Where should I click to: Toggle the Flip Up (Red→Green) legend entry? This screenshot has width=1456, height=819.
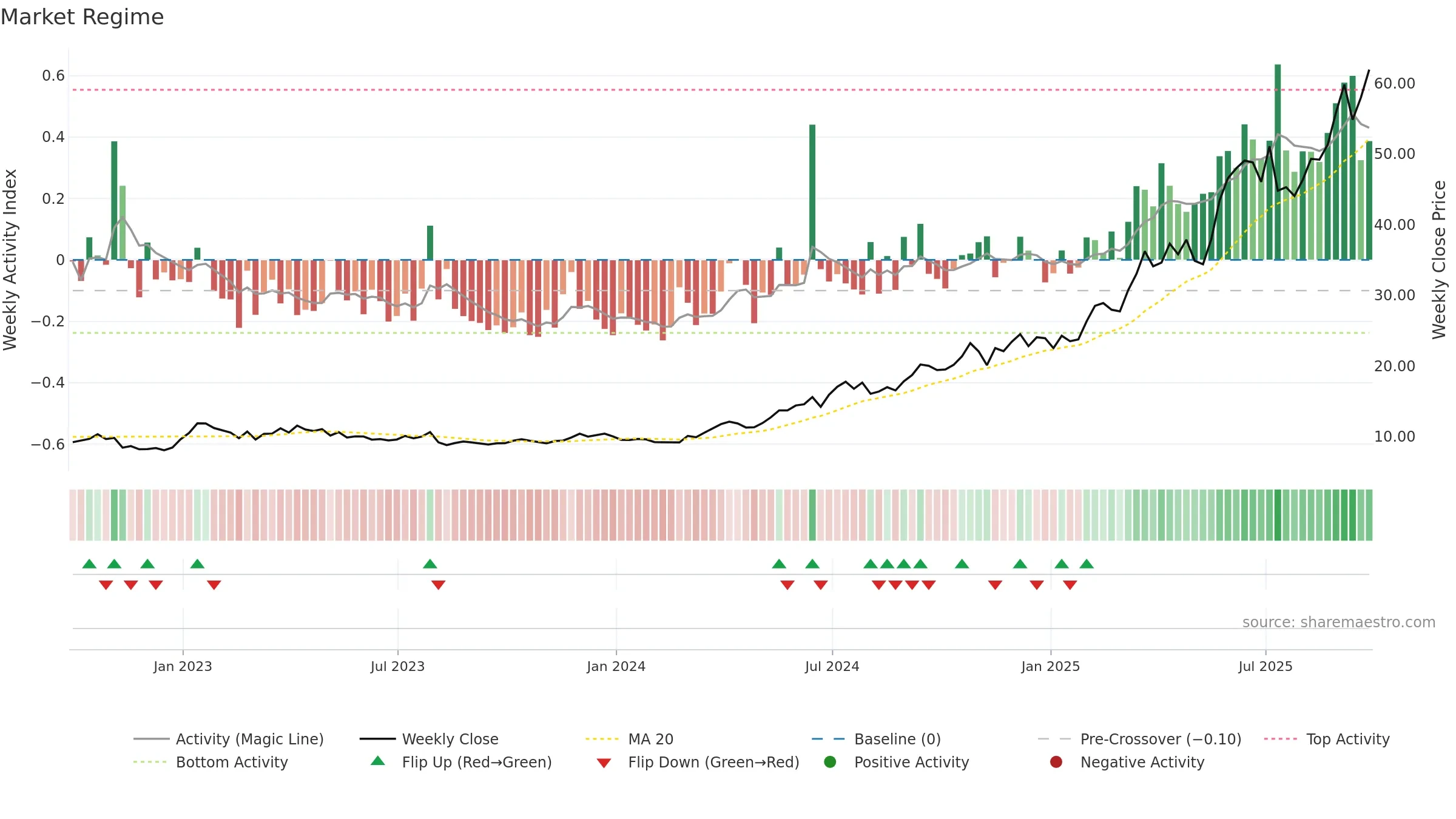click(x=461, y=762)
